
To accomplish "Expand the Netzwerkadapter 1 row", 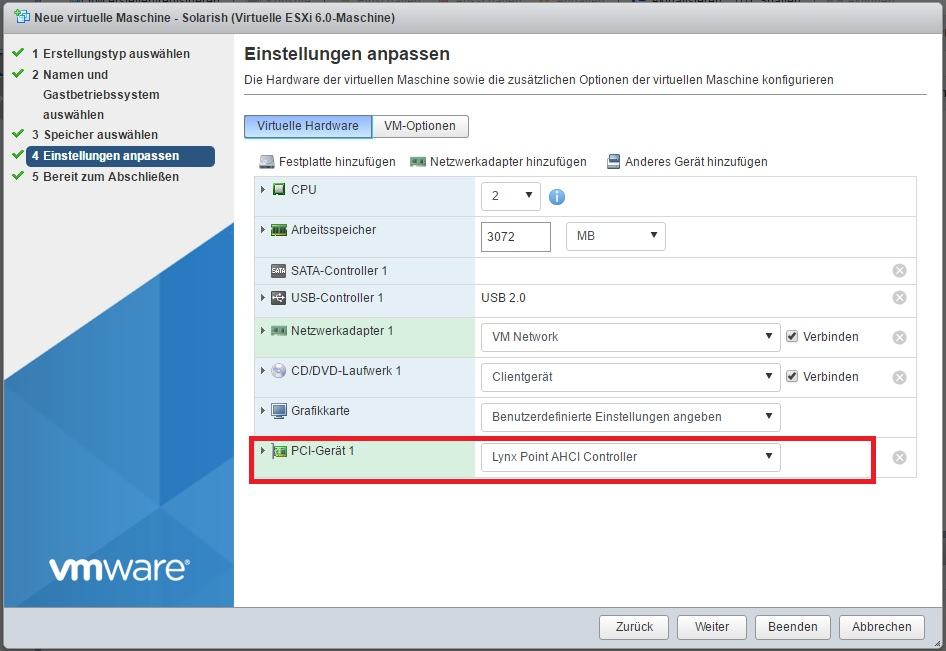I will (263, 330).
